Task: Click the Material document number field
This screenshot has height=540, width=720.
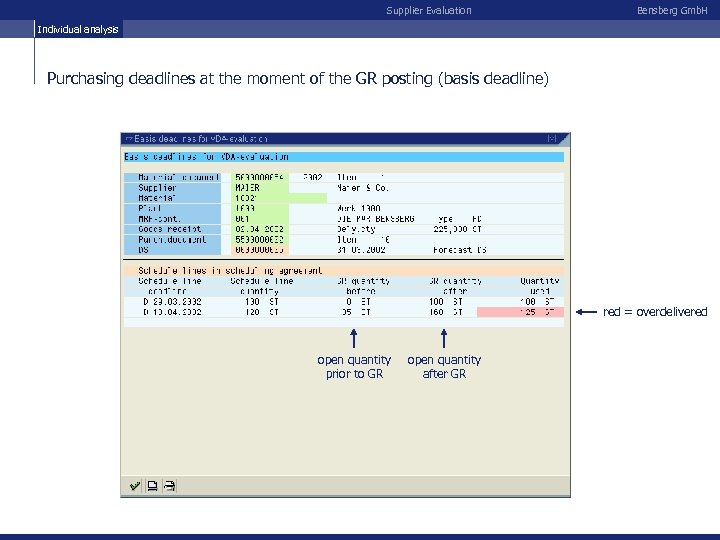Action: point(261,177)
